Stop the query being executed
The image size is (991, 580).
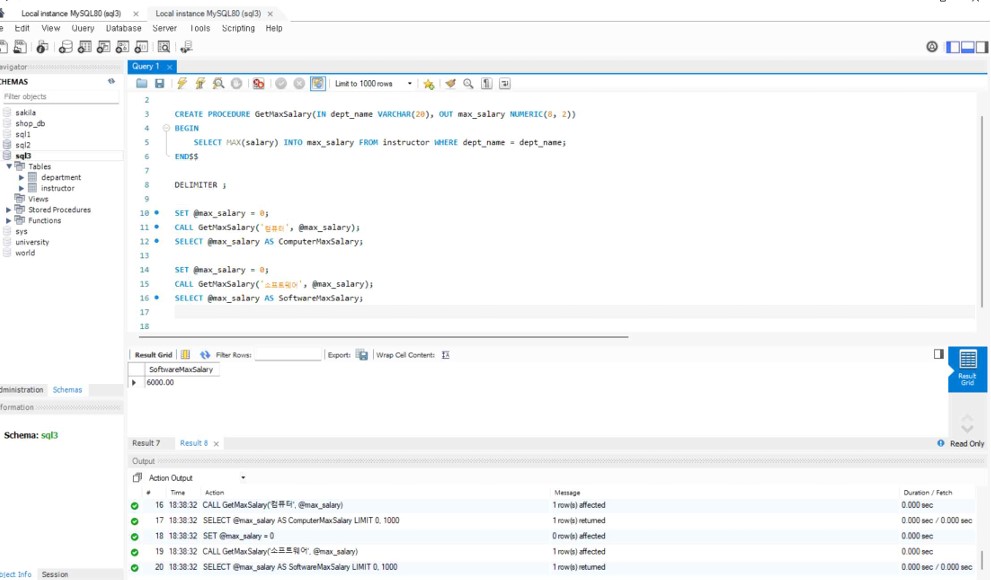point(236,83)
